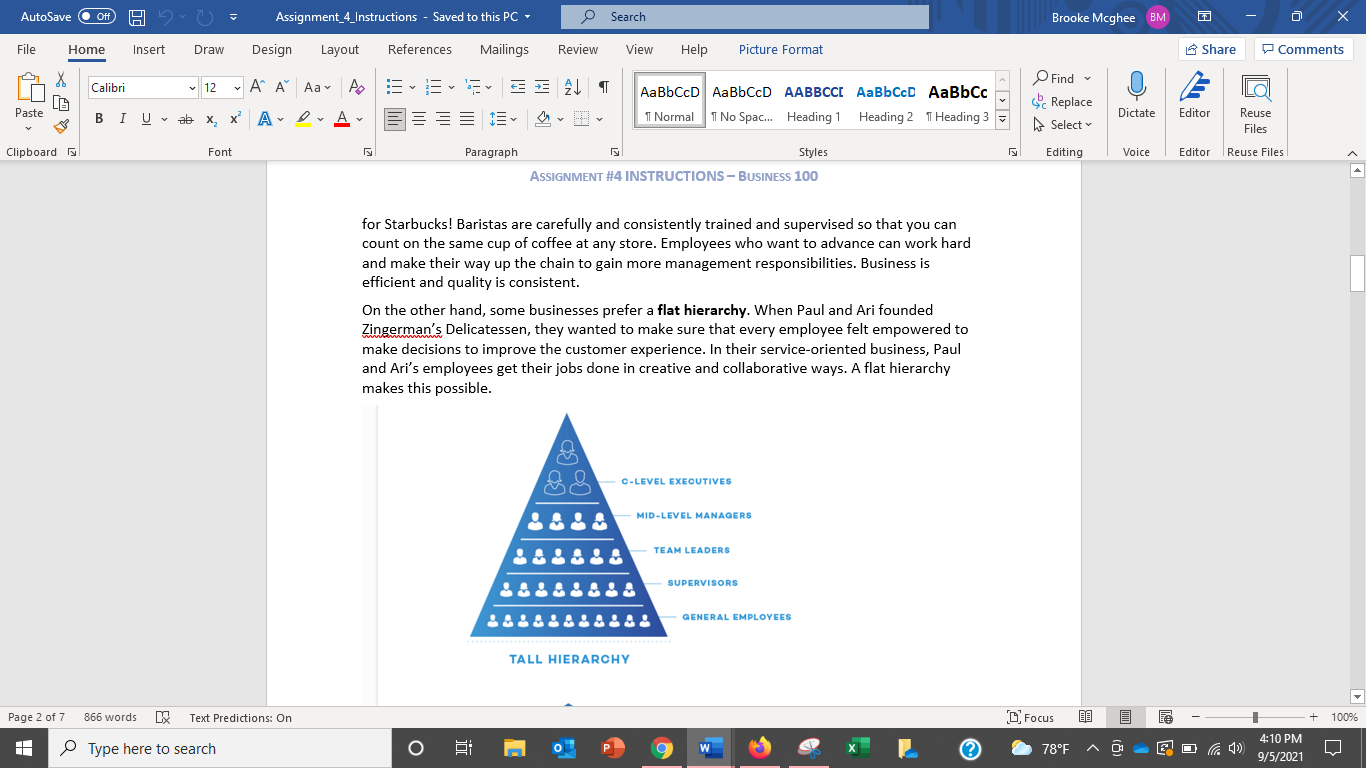Open the Picture Format tab
The width and height of the screenshot is (1366, 768).
780,49
